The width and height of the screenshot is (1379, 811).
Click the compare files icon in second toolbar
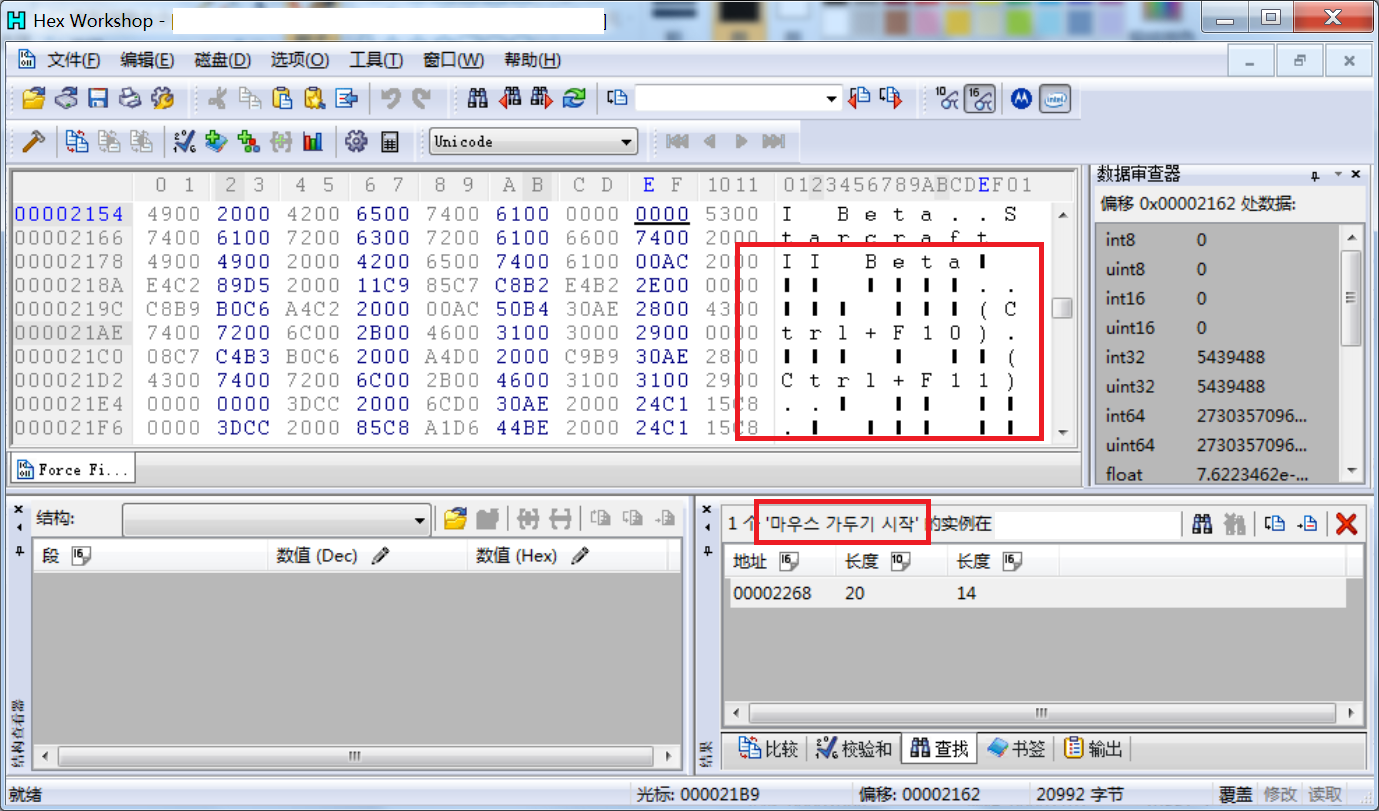pyautogui.click(x=77, y=141)
